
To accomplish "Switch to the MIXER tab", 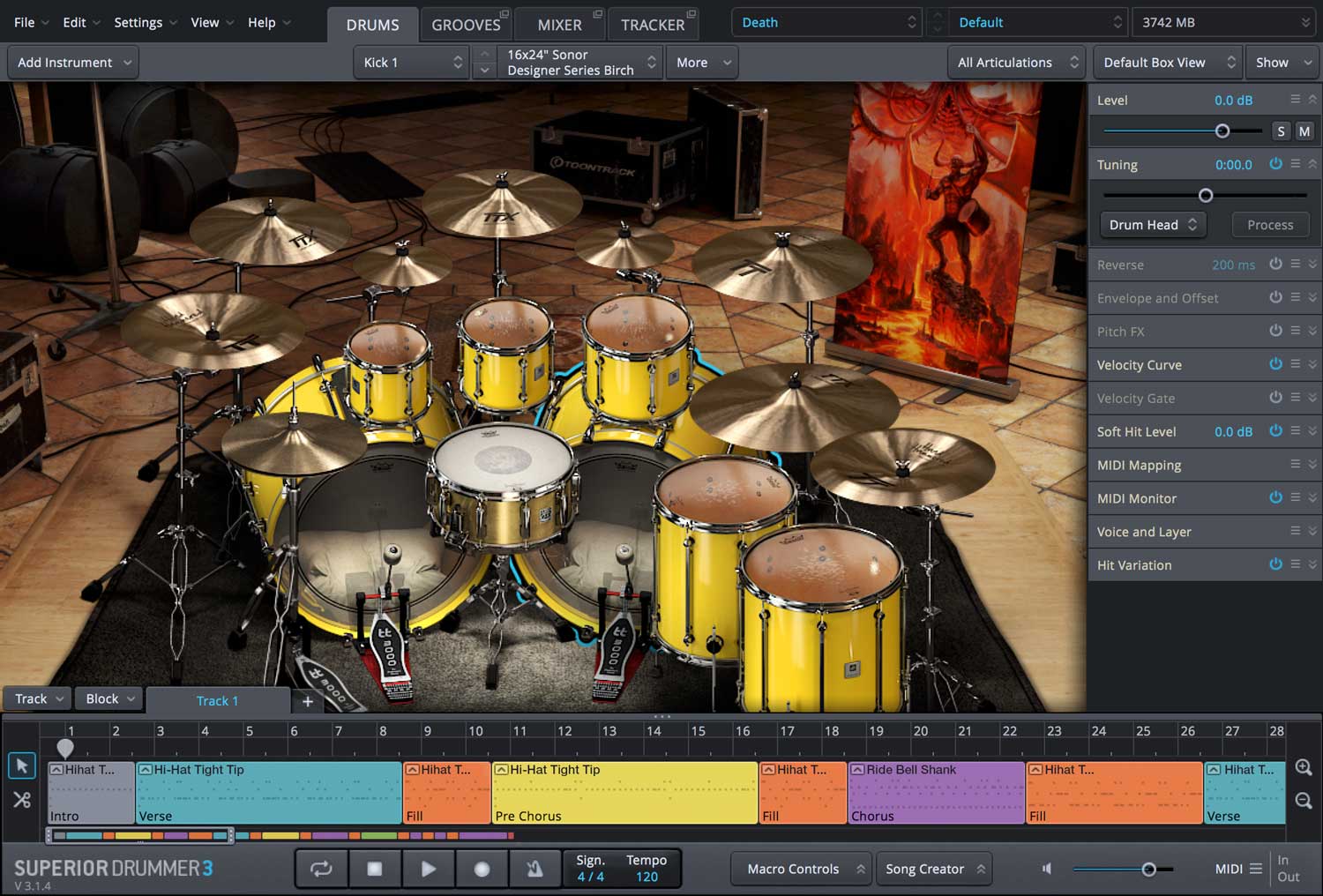I will click(x=559, y=24).
